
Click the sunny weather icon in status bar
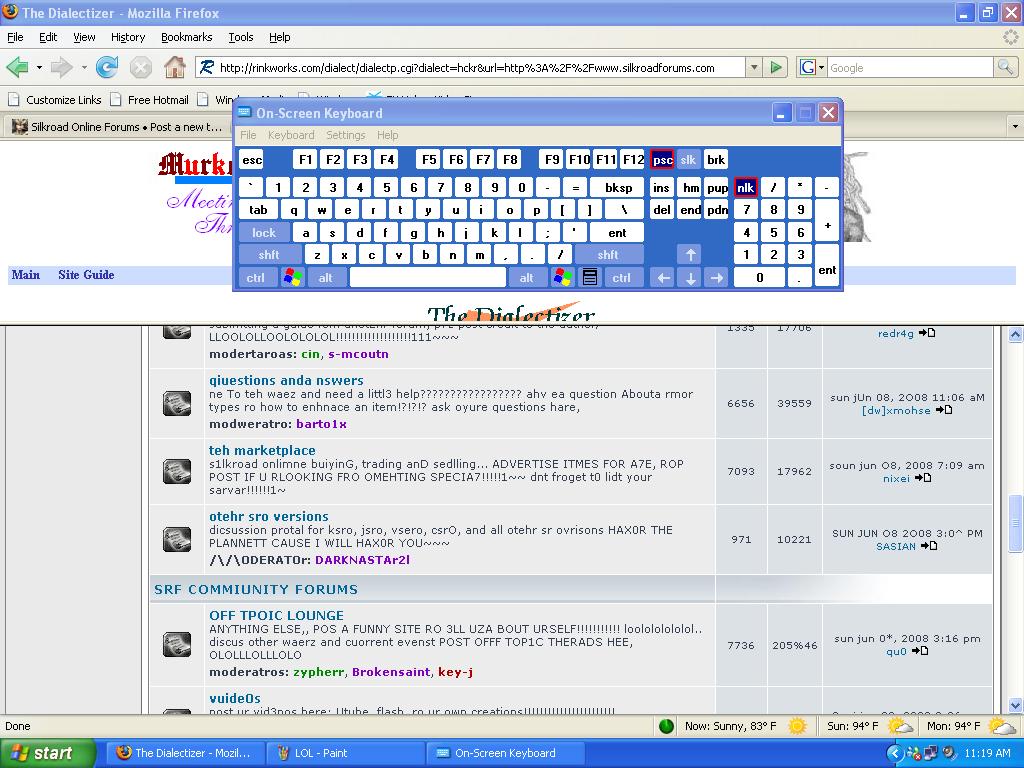tap(797, 726)
